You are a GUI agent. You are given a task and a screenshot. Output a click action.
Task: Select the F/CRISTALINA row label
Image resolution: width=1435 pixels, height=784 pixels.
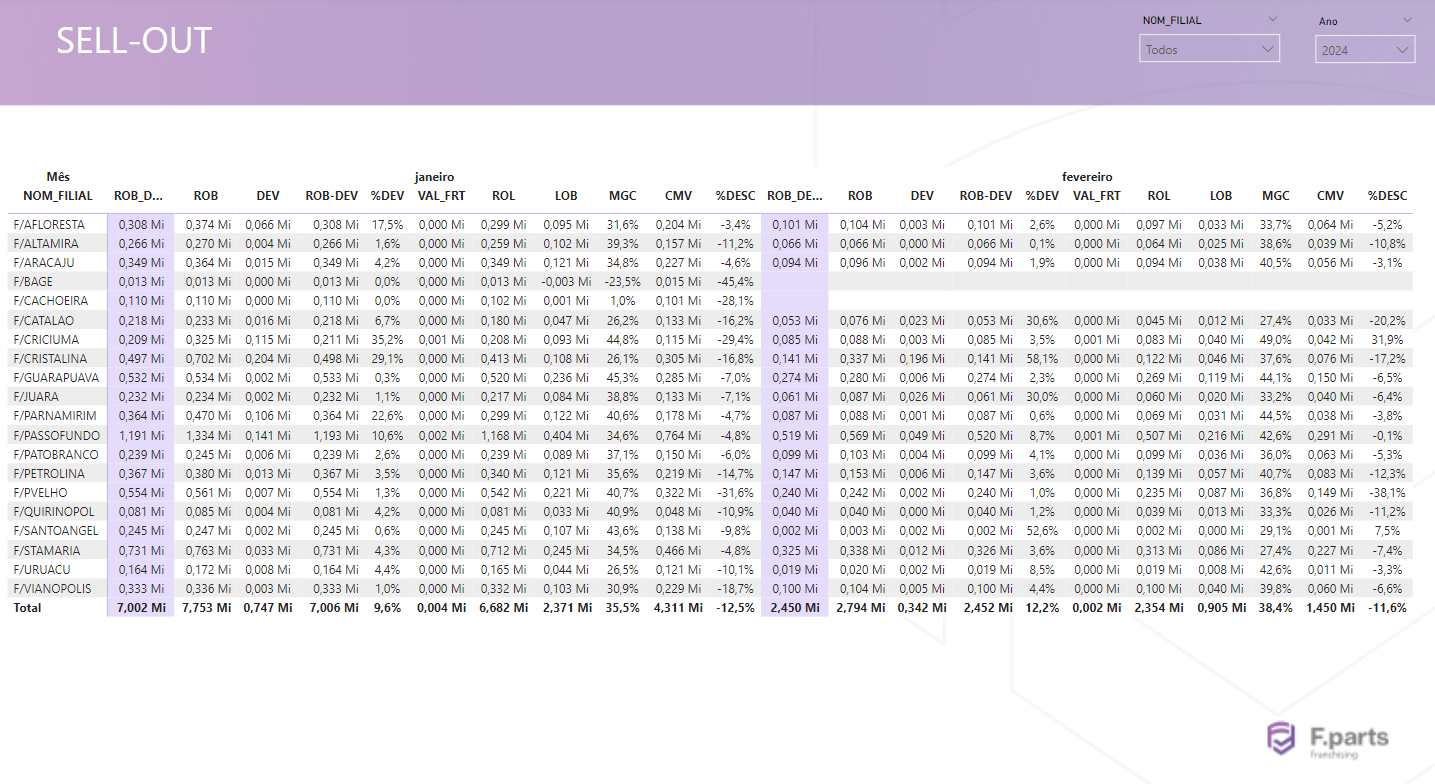(x=50, y=359)
